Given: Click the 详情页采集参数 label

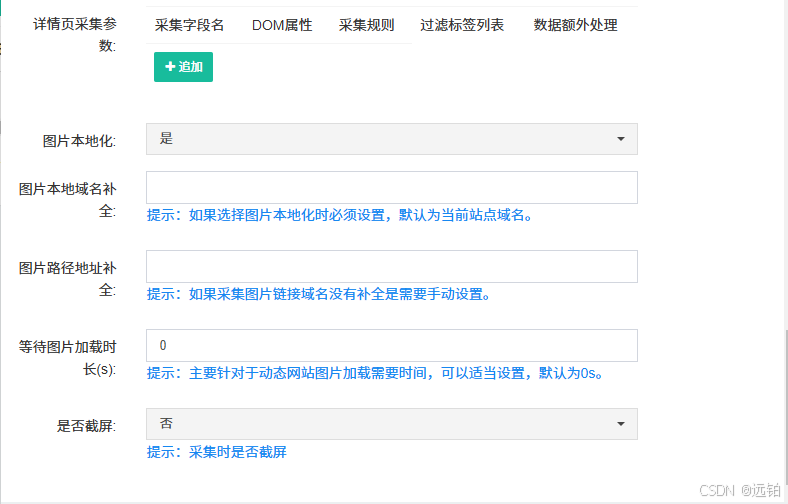Looking at the screenshot, I should 75,35.
